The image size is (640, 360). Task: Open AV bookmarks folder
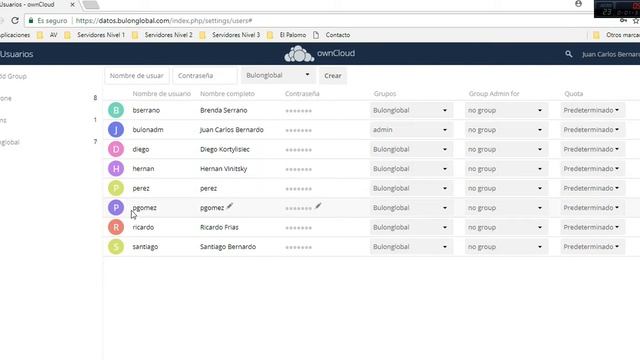tap(48, 35)
